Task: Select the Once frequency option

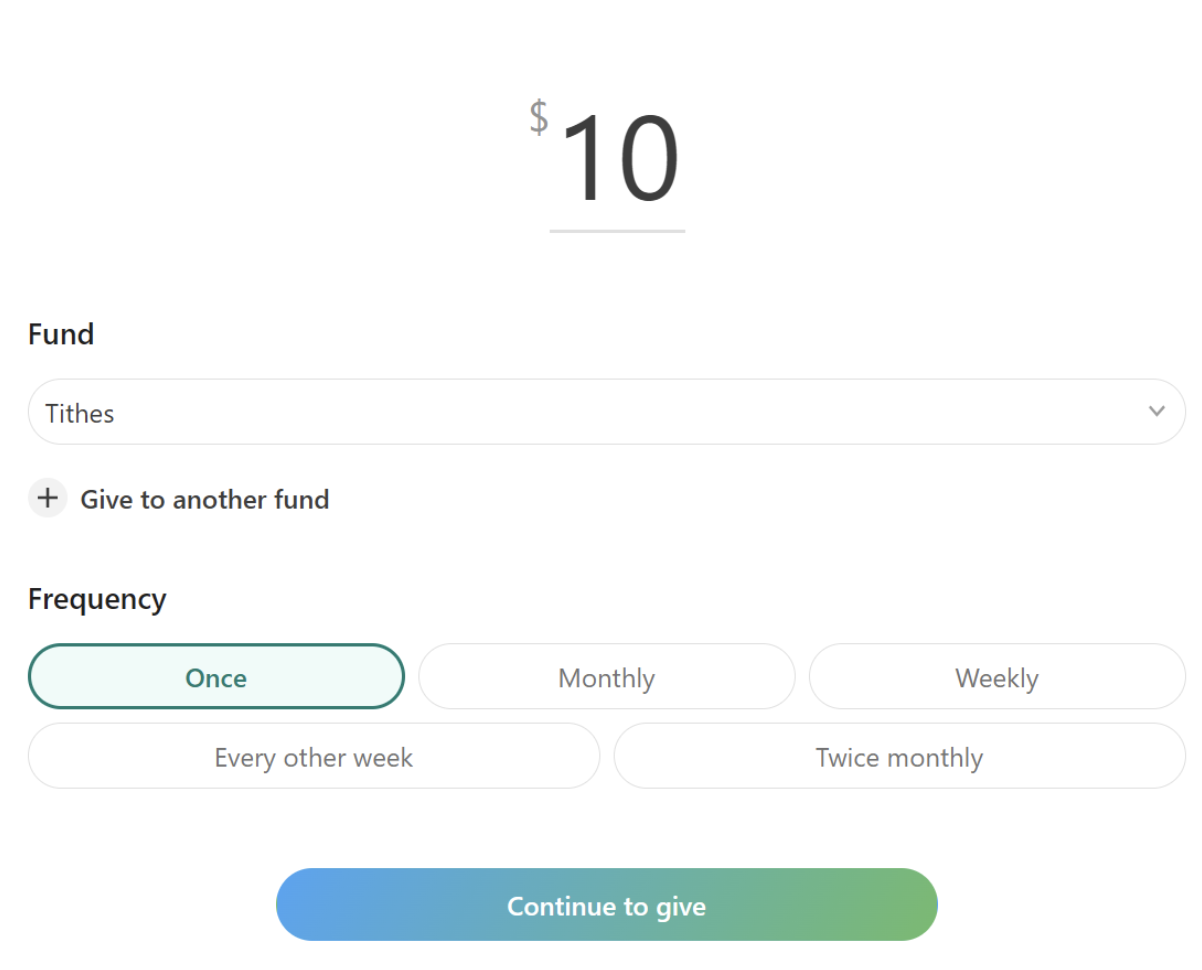Action: coord(216,677)
